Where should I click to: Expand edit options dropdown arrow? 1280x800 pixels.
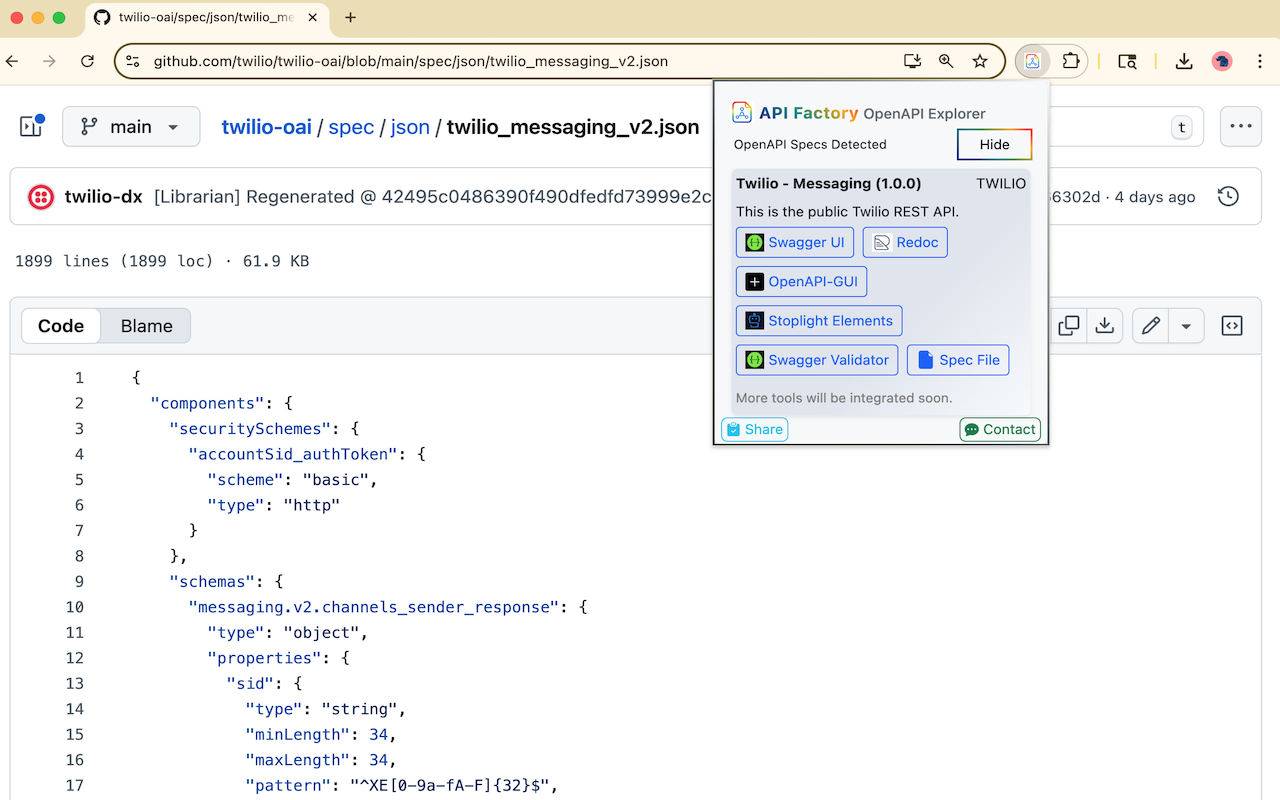coord(1185,326)
